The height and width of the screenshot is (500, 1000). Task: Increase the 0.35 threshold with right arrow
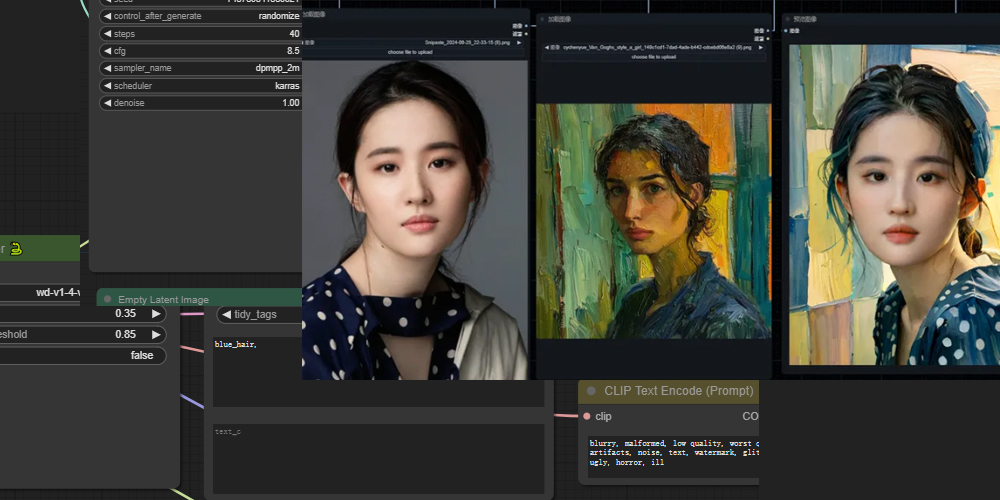[x=156, y=314]
